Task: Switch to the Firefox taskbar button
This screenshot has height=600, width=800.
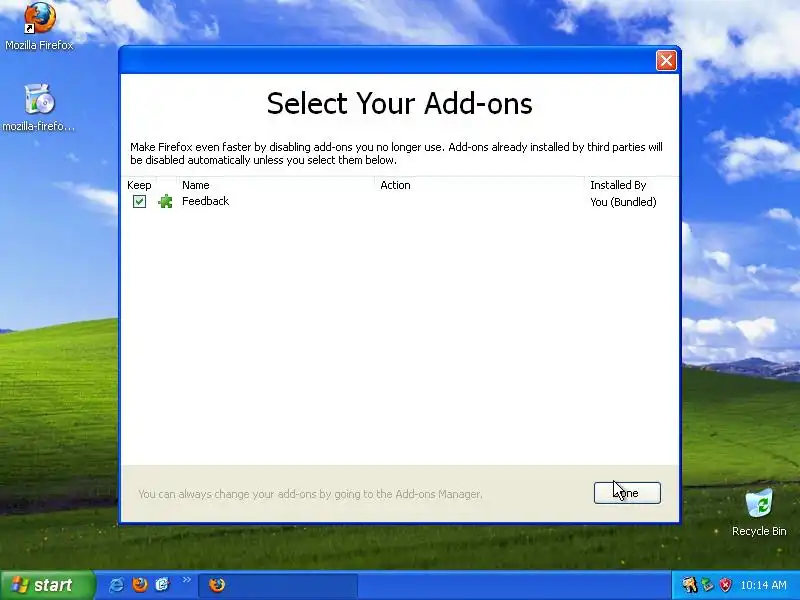Action: coord(278,585)
